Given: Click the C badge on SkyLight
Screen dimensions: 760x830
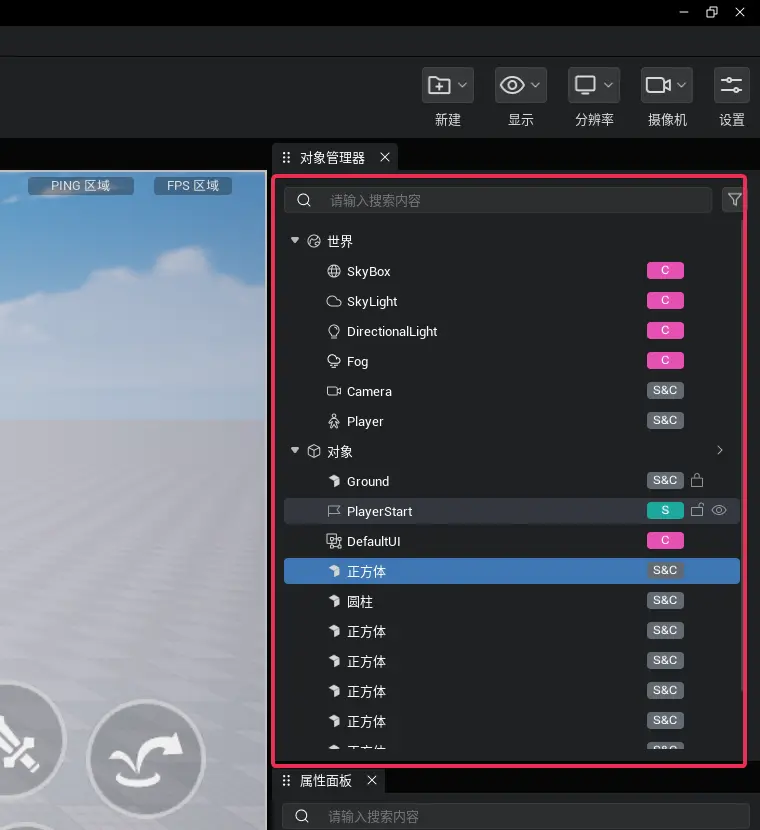Looking at the screenshot, I should point(665,300).
